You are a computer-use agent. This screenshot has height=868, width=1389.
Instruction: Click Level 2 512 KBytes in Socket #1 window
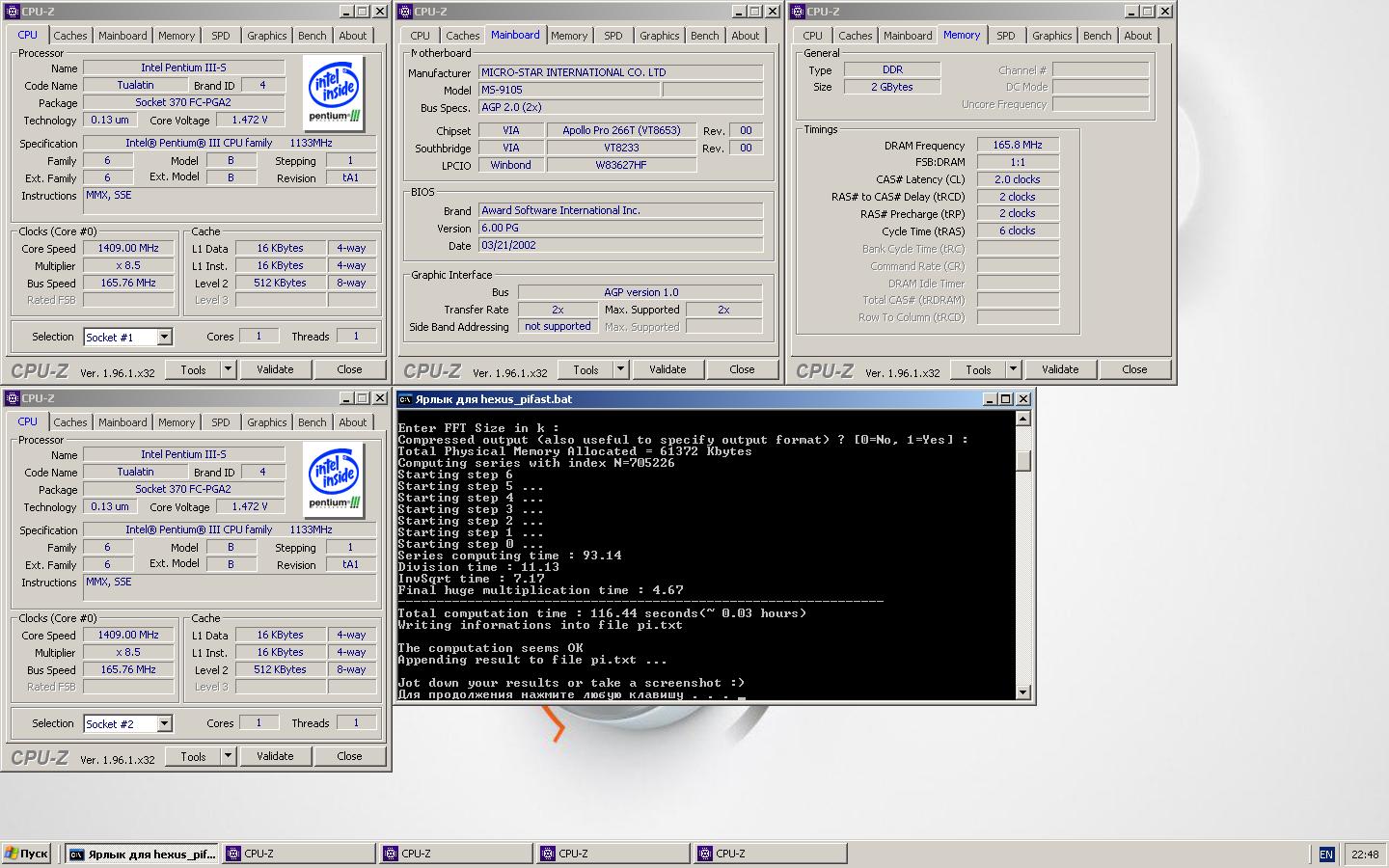pos(280,283)
